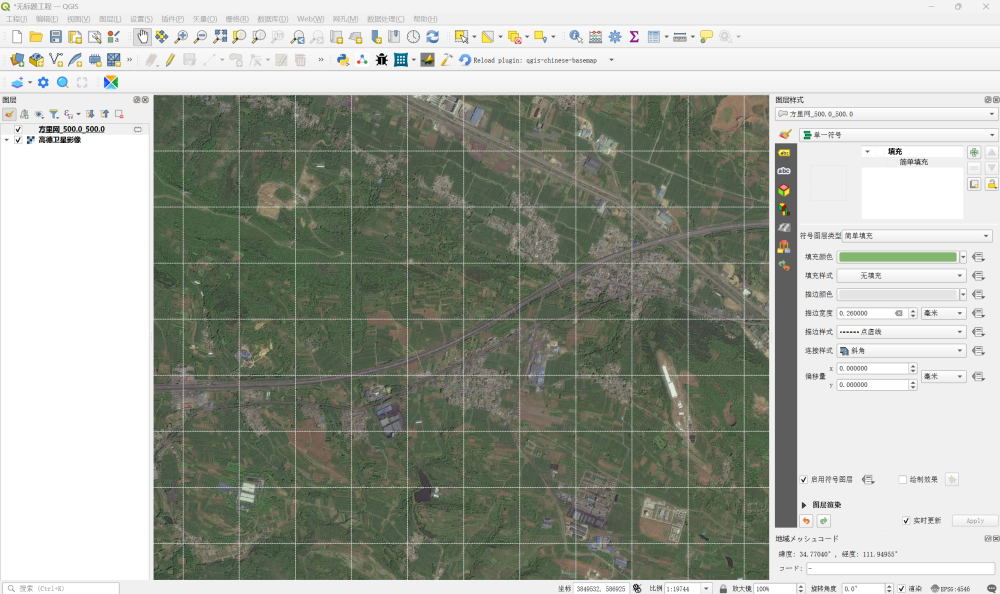Click the EPSG:4546 CRS button
The height and width of the screenshot is (594, 1000).
[951, 589]
